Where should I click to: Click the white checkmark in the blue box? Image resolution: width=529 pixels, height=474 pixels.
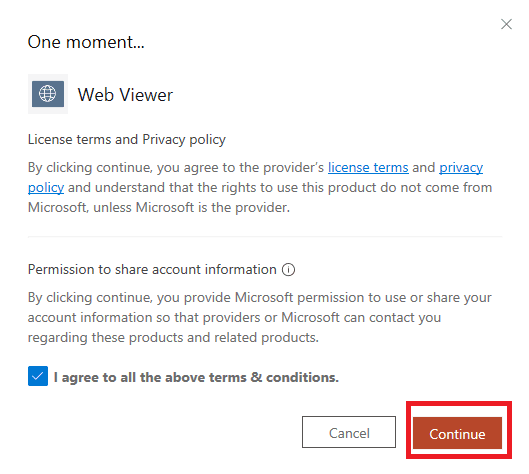point(38,376)
